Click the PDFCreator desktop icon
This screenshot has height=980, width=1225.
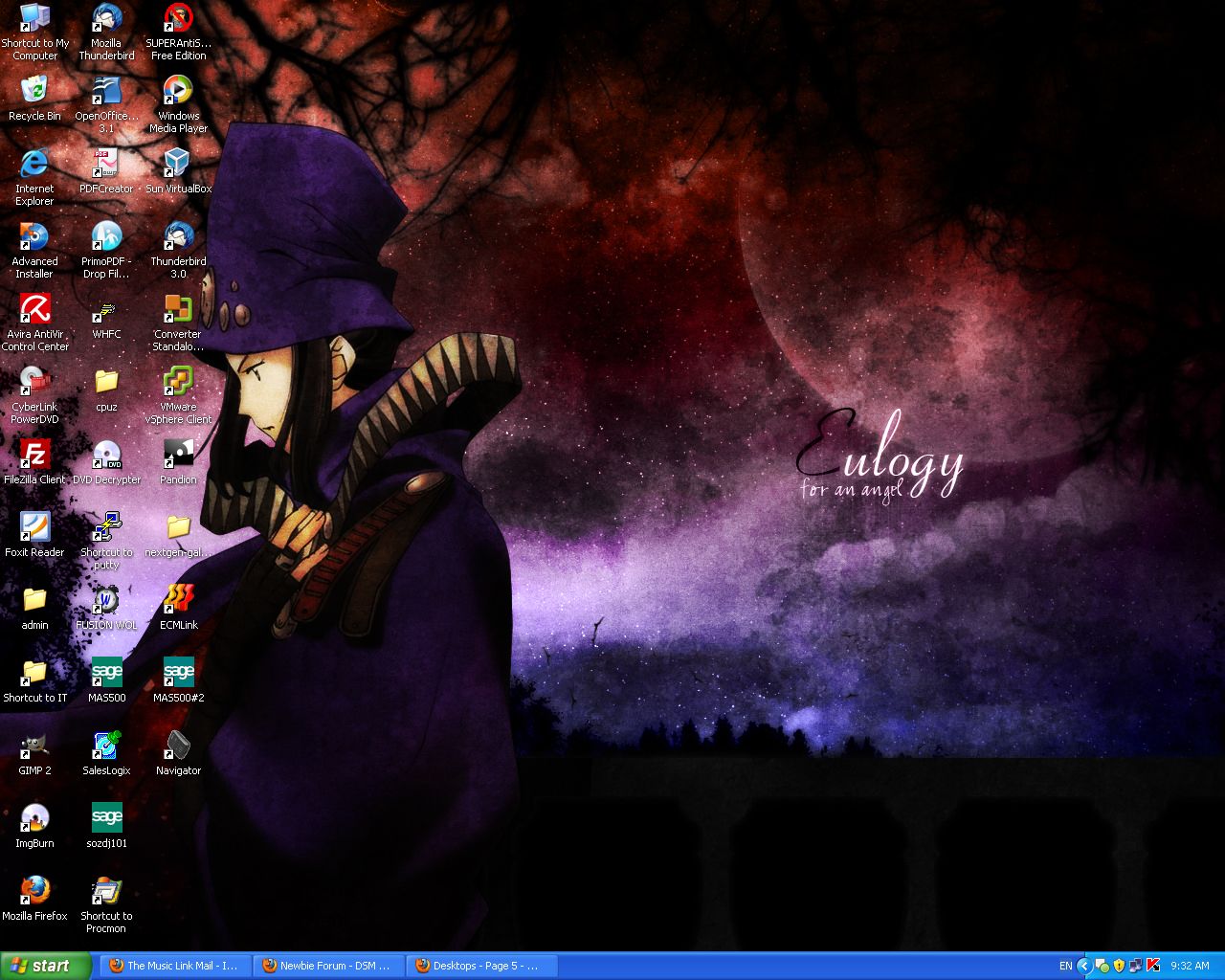pos(106,171)
